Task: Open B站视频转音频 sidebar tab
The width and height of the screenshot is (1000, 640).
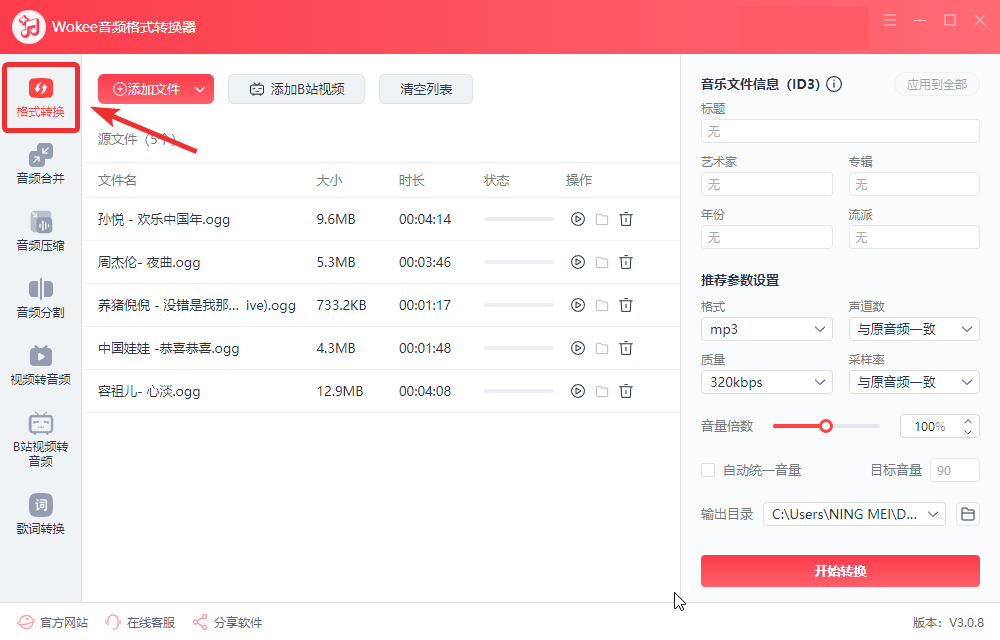Action: (x=41, y=439)
